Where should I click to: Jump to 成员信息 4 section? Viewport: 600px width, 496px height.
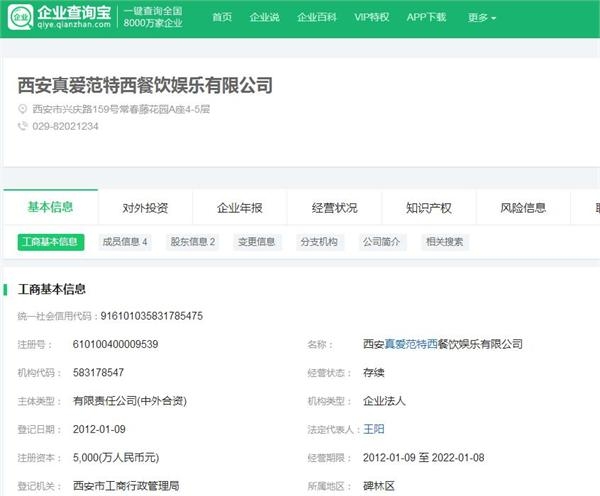pyautogui.click(x=125, y=242)
